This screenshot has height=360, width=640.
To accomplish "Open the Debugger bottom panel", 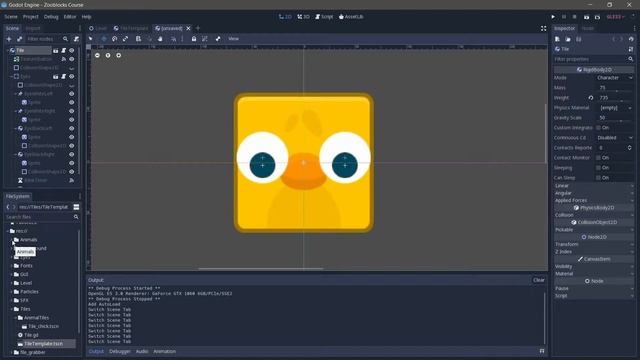I will 120,351.
